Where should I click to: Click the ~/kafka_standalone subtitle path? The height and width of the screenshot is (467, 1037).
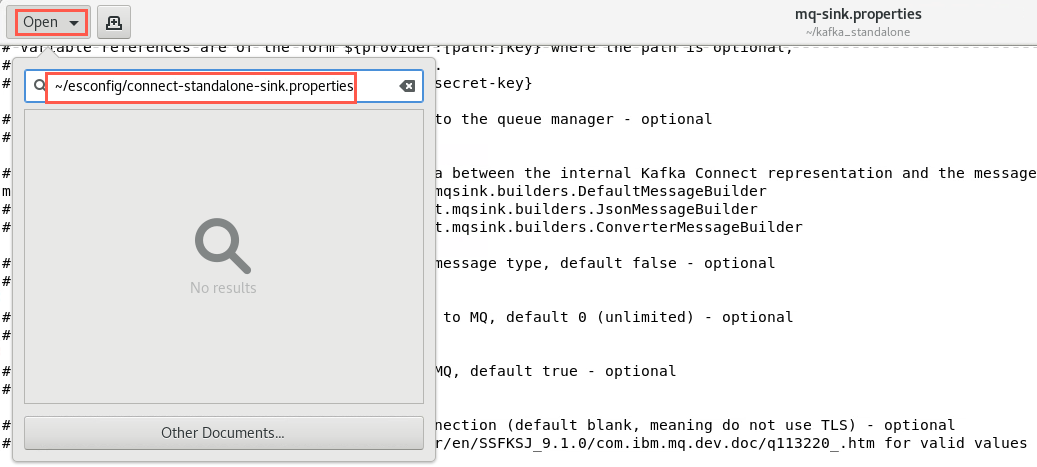[x=858, y=32]
